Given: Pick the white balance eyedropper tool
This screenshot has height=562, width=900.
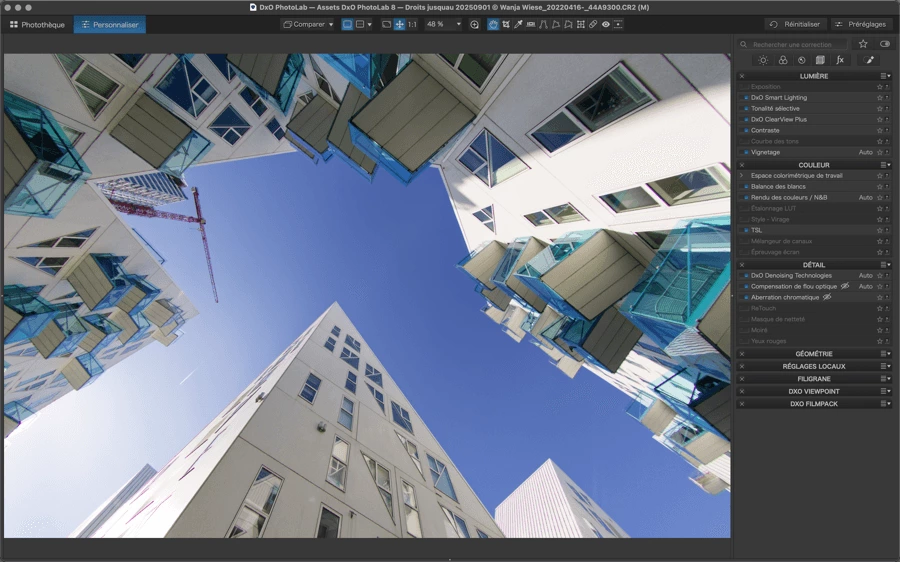Looking at the screenshot, I should click(518, 25).
